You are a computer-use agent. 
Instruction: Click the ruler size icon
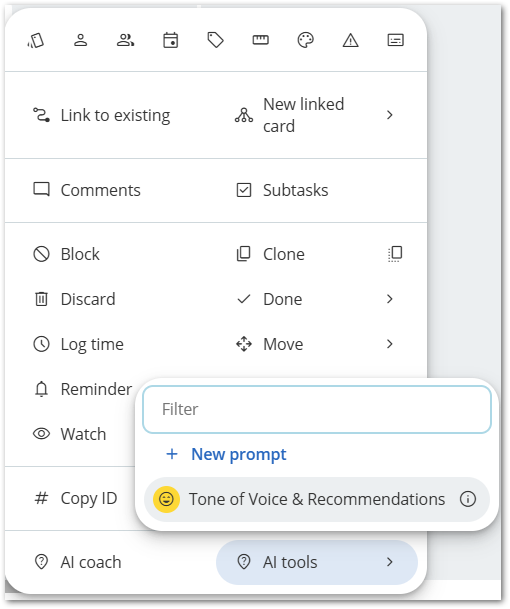pyautogui.click(x=260, y=40)
